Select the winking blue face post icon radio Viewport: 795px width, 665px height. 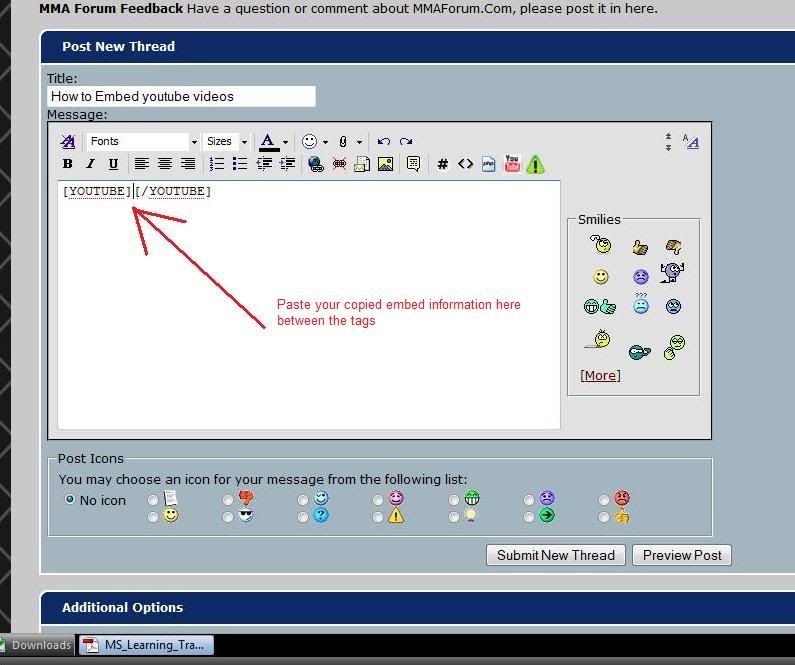pos(303,500)
